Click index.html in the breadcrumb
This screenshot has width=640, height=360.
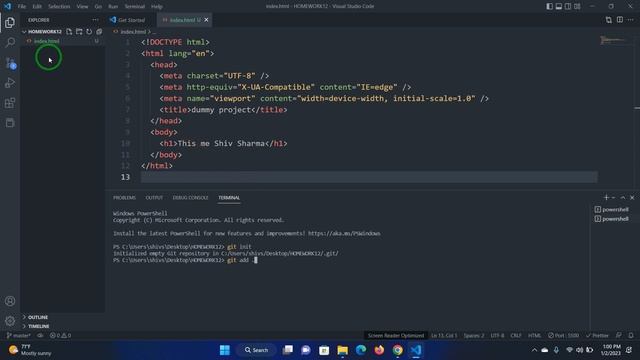(133, 31)
